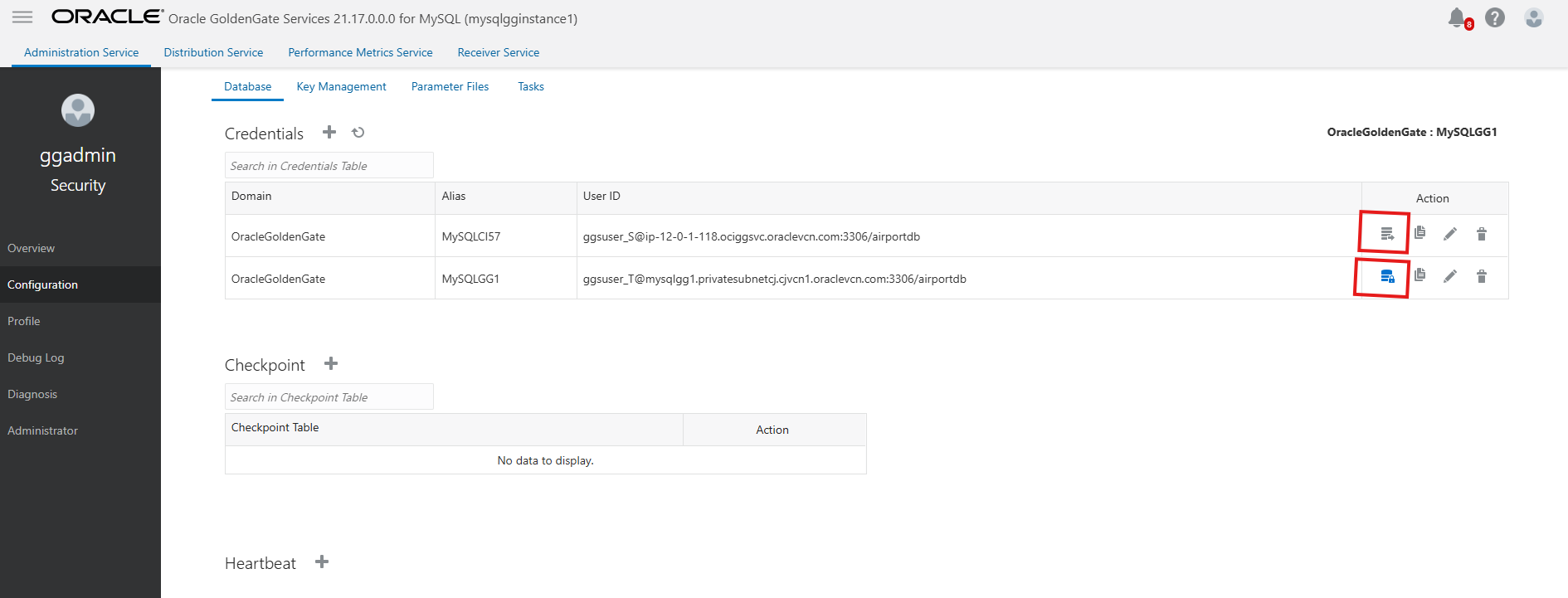This screenshot has width=1568, height=598.
Task: Open the hamburger navigation menu
Action: point(22,17)
